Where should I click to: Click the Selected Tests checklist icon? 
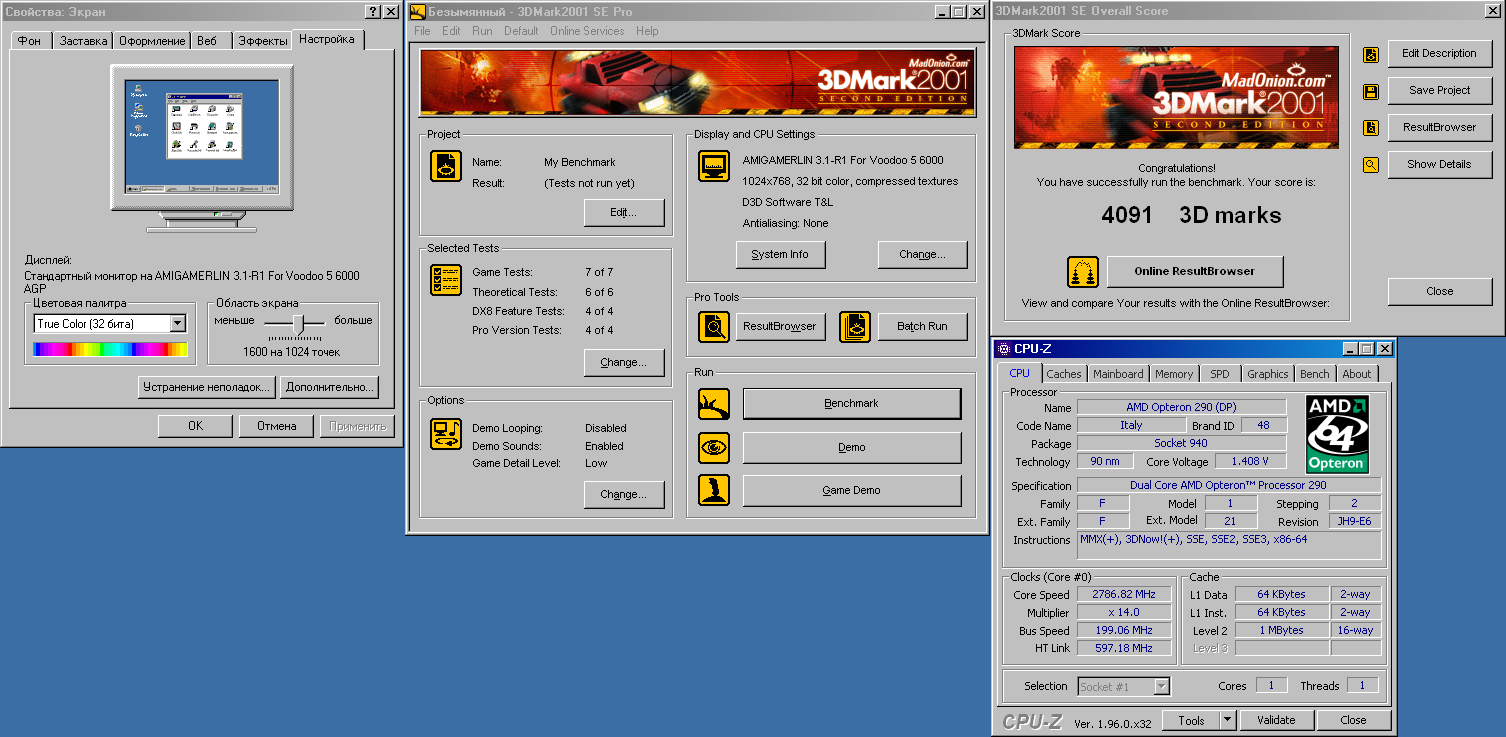pyautogui.click(x=446, y=280)
